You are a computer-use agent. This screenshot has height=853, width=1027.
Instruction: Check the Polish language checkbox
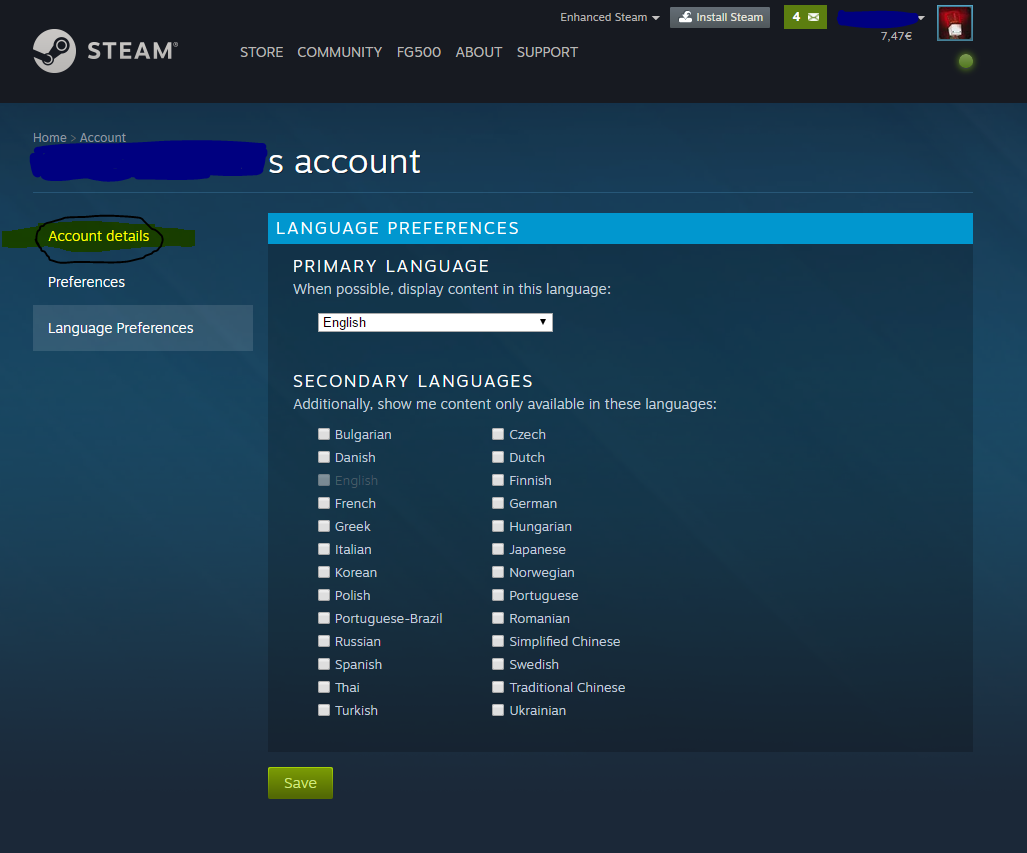[x=324, y=595]
